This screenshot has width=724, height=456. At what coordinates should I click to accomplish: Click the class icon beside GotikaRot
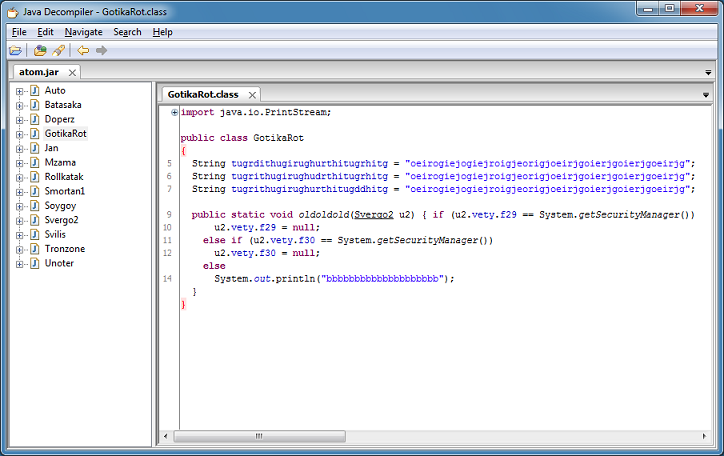pos(35,133)
